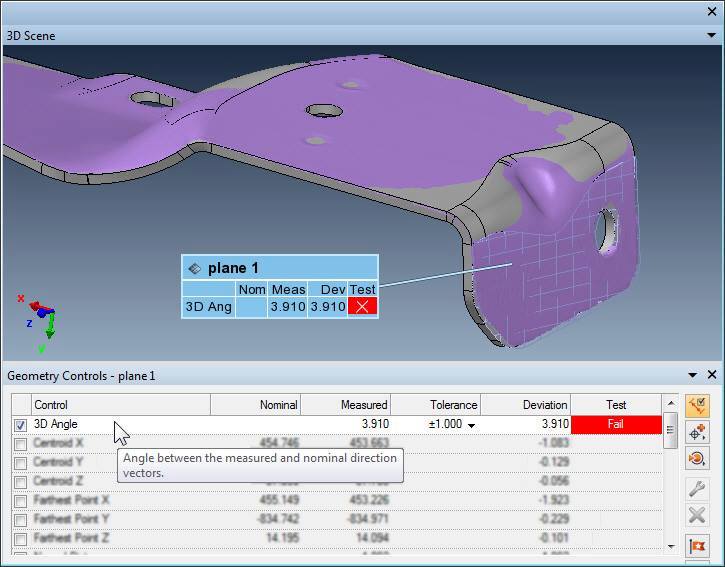725x567 pixels.
Task: Open the ±1.000 tolerance dropdown arrow
Action: tap(471, 425)
